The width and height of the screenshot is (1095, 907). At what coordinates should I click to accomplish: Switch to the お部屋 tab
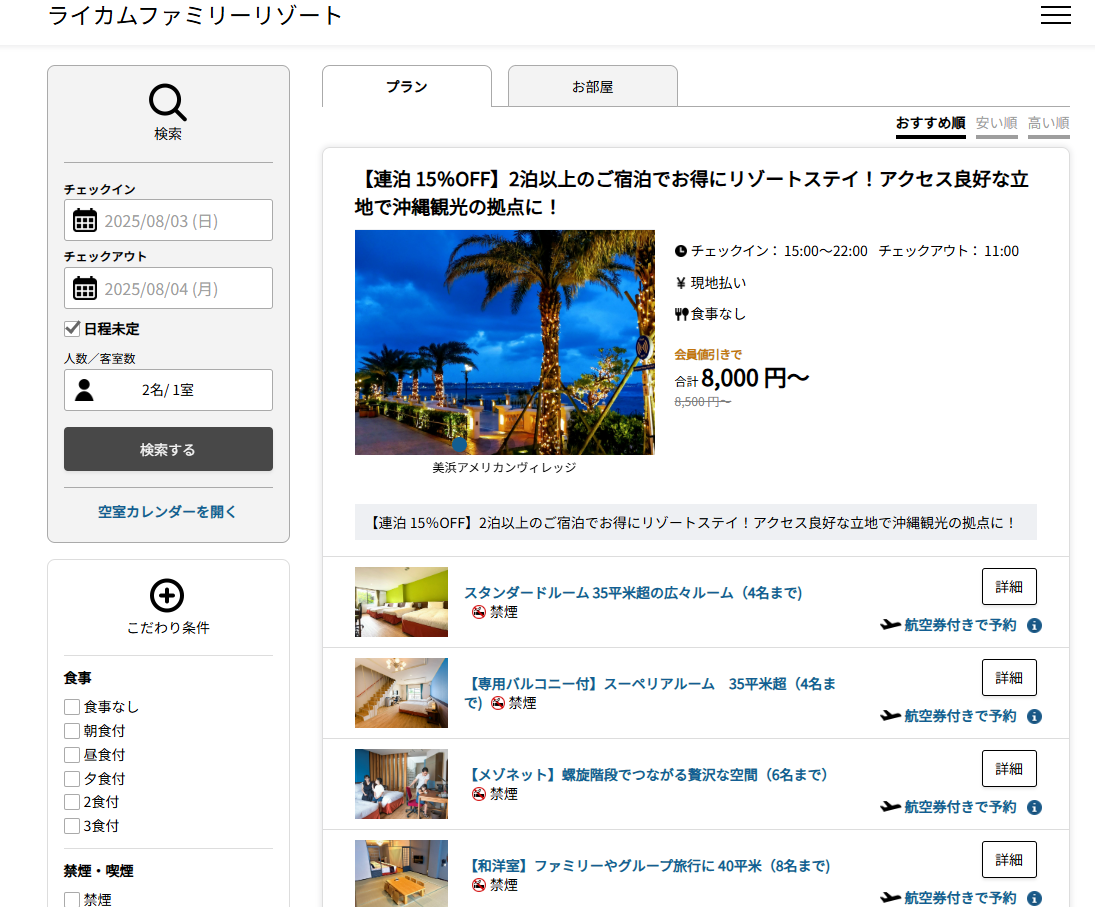pyautogui.click(x=592, y=87)
